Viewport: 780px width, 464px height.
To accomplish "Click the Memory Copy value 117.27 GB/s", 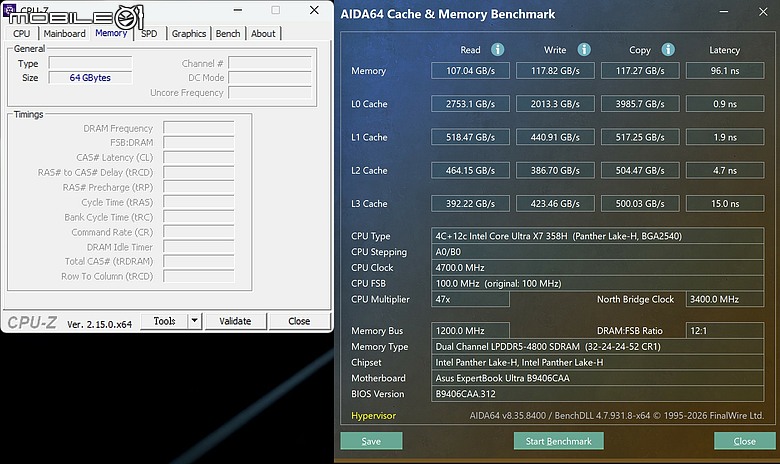I will (x=640, y=71).
